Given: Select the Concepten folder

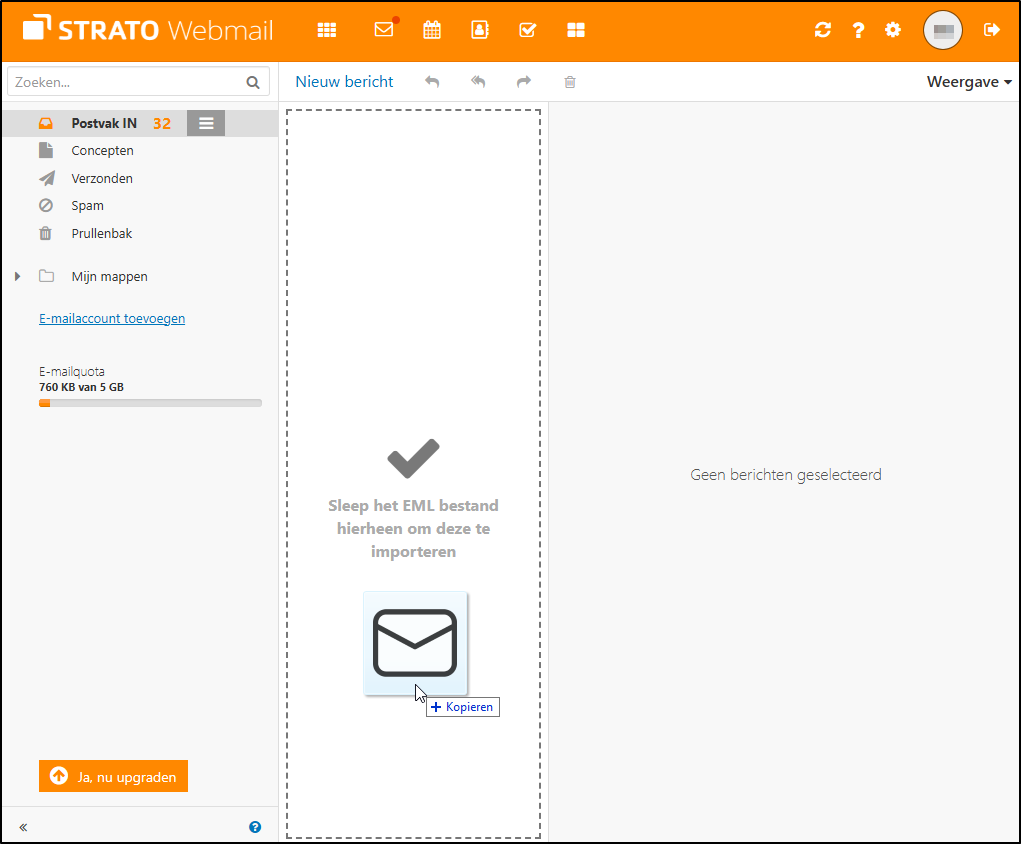Looking at the screenshot, I should (103, 150).
